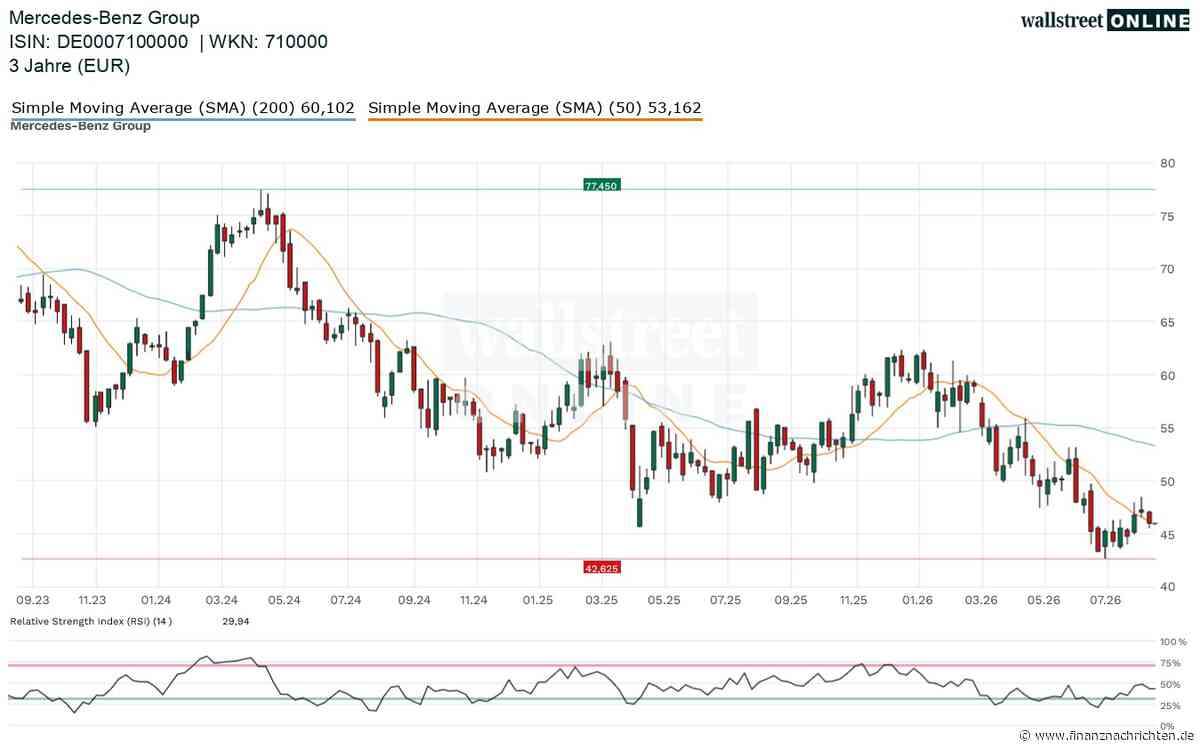Click the green 77,450 high marker

[x=601, y=185]
